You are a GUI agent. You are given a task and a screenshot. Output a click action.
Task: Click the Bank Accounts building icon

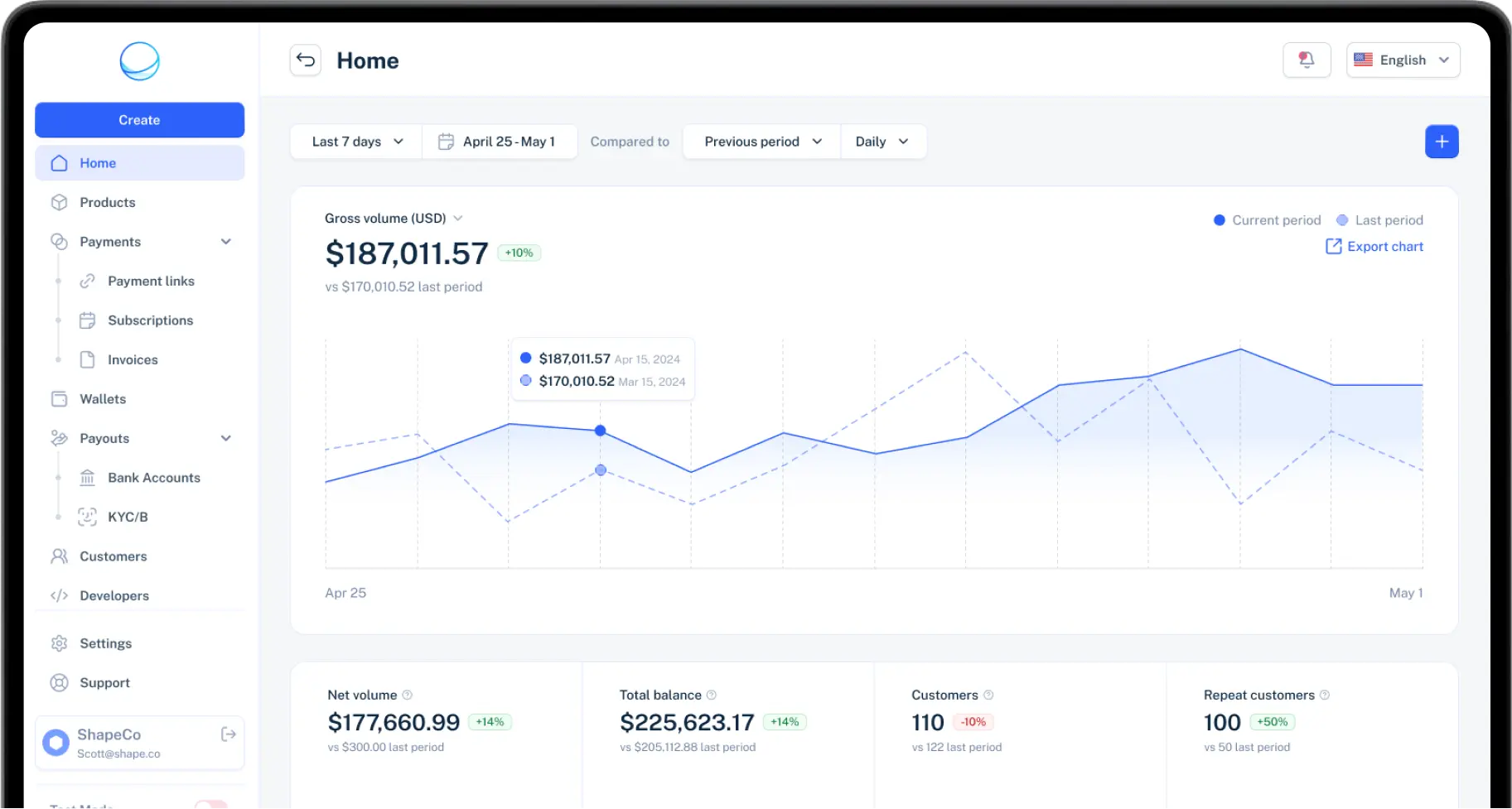click(x=87, y=478)
